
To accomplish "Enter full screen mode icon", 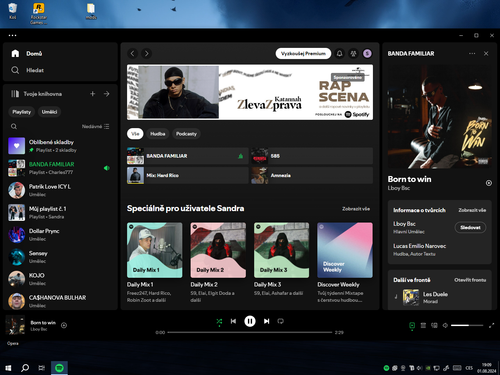I will coord(491,325).
